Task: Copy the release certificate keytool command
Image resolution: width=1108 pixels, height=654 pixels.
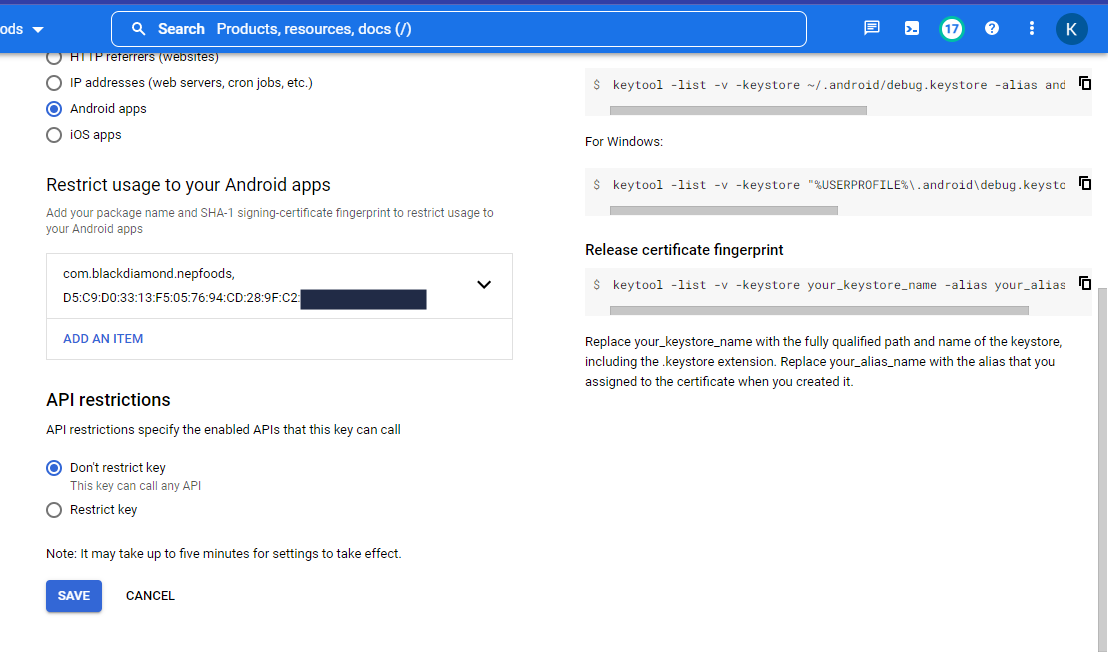Action: [1085, 283]
